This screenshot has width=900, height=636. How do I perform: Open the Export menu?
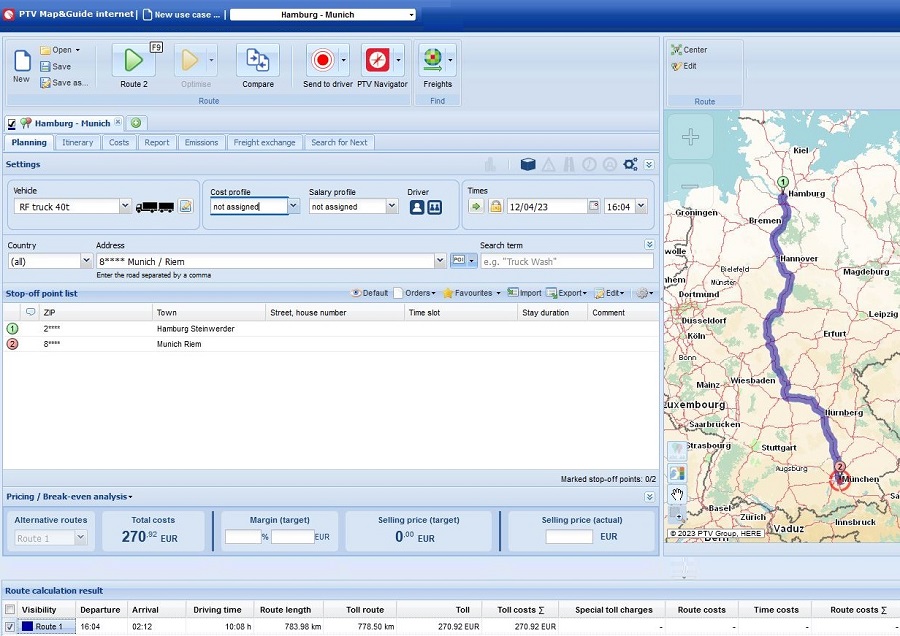click(566, 293)
